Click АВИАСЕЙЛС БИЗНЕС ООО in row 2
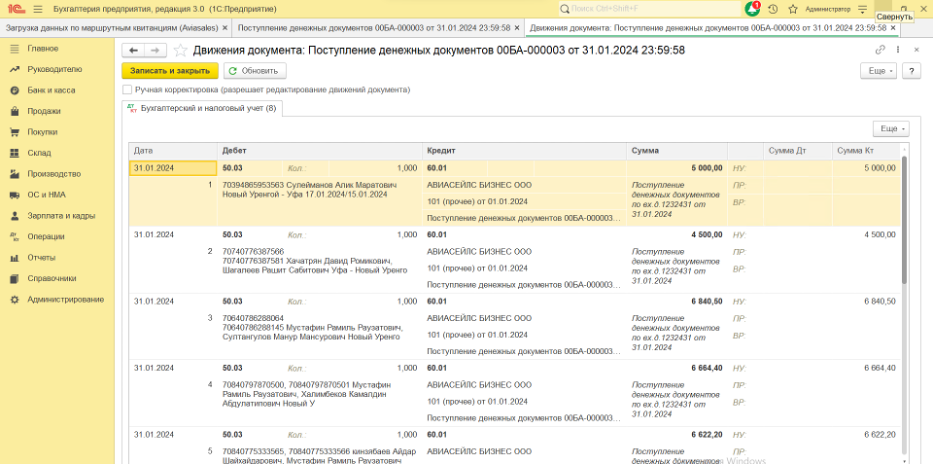This screenshot has width=934, height=464. pyautogui.click(x=480, y=251)
